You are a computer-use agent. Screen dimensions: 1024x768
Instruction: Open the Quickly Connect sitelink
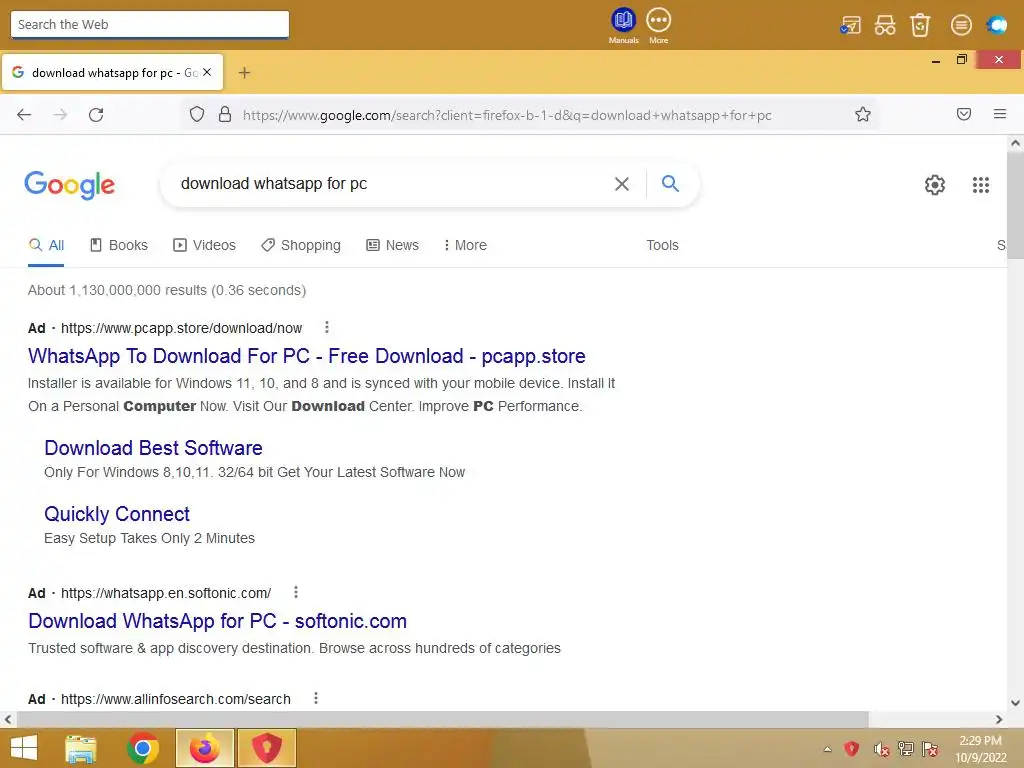tap(117, 514)
